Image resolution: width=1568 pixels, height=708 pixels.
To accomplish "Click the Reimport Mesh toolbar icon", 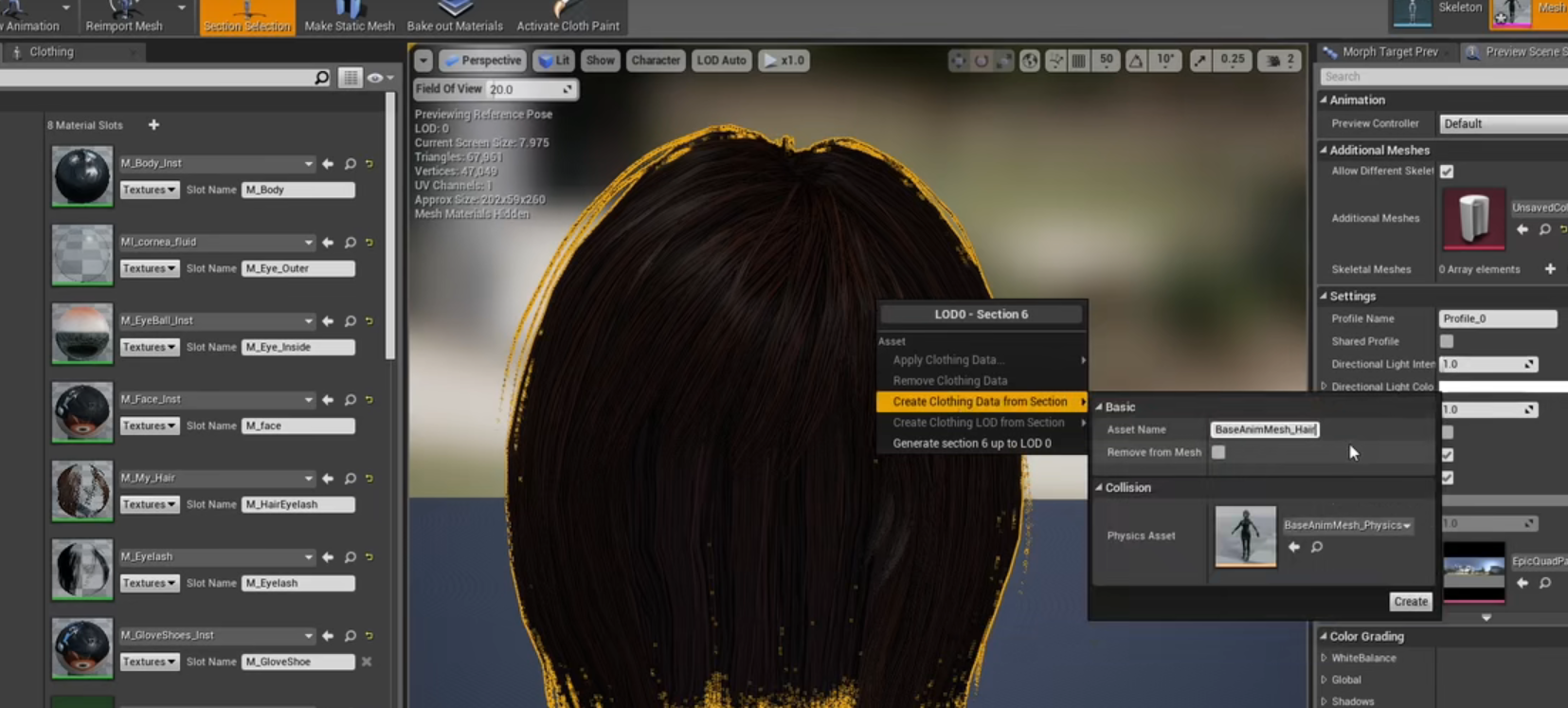I will click(x=124, y=17).
